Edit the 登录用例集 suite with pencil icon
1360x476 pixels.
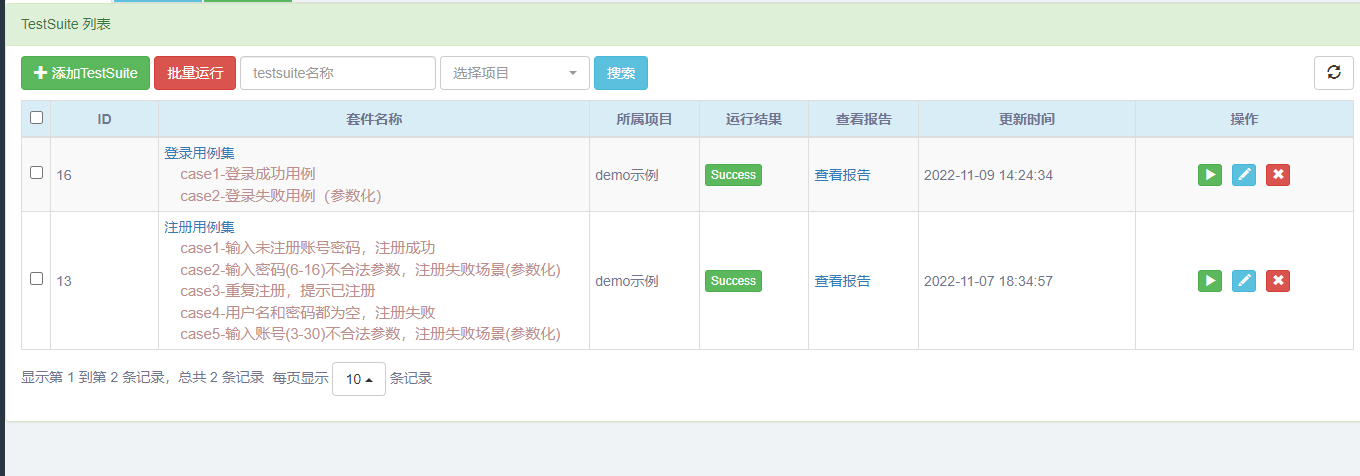click(x=1244, y=175)
